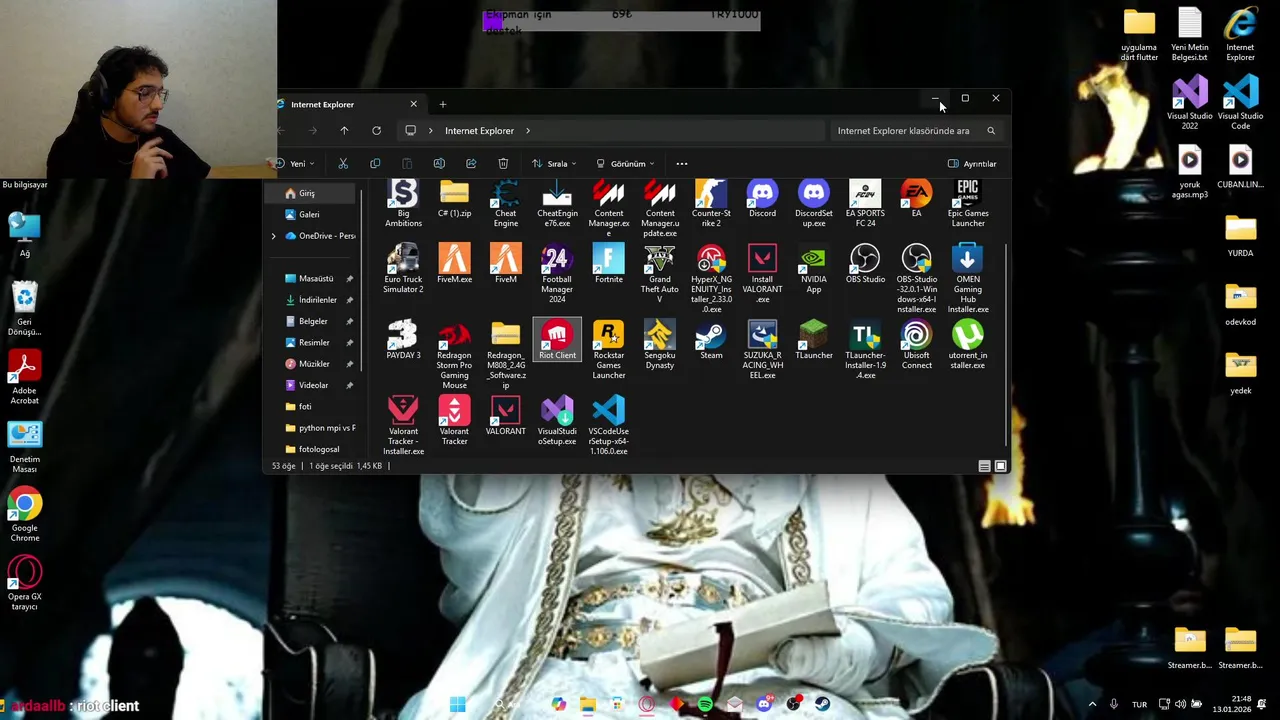Select the EA SPORTS FC 24 icon
1280x720 pixels.
865,205
